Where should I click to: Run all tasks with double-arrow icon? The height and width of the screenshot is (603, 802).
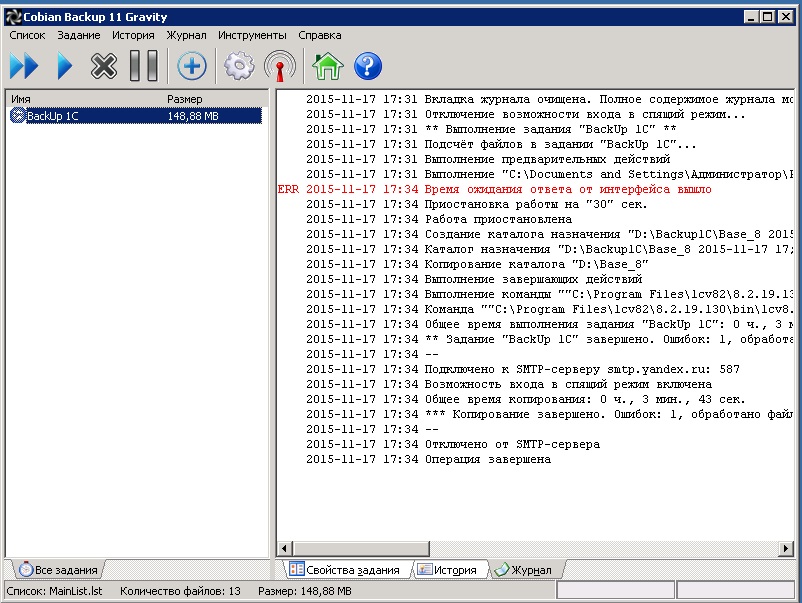24,66
